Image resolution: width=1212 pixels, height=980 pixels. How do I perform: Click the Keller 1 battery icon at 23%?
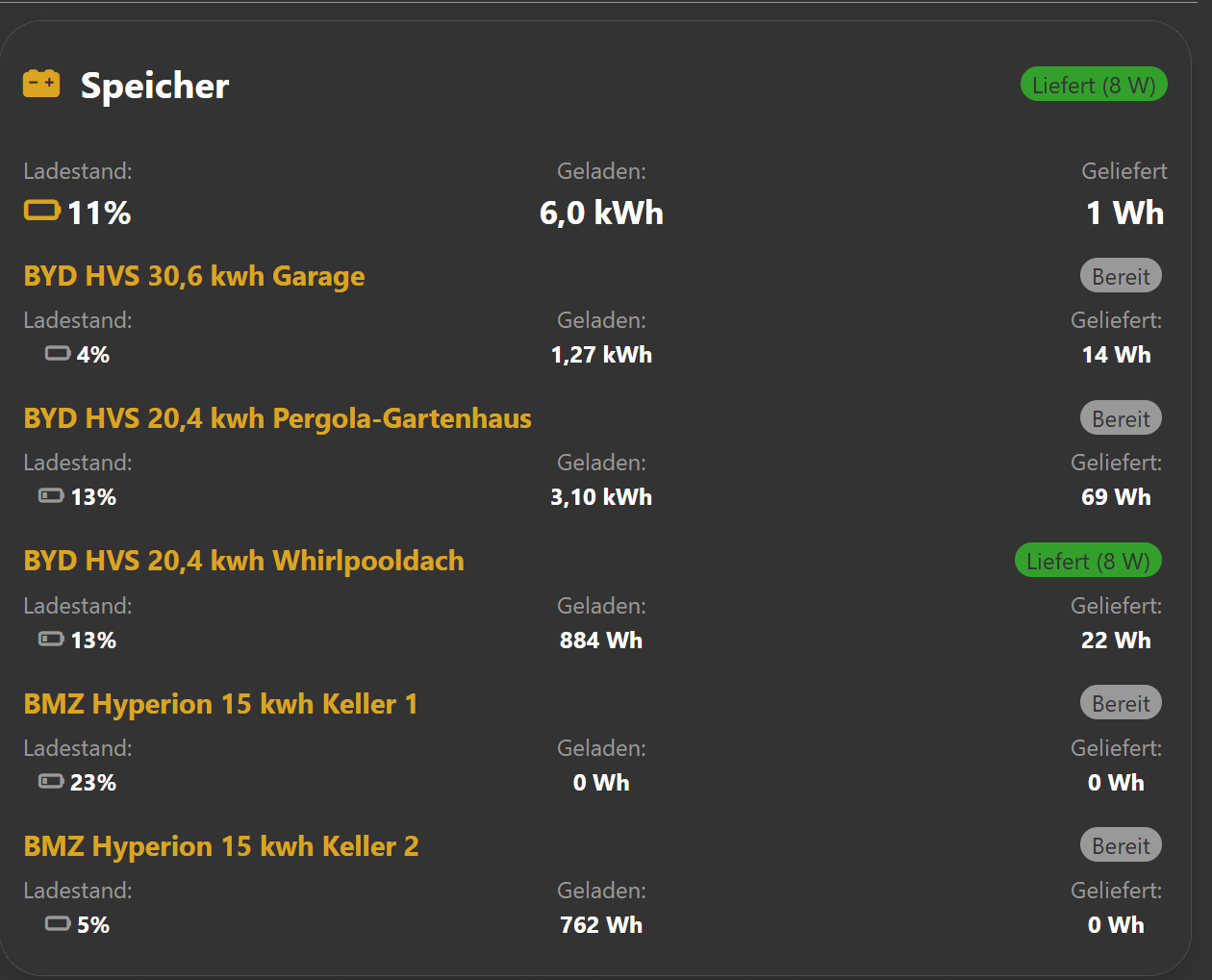51,781
